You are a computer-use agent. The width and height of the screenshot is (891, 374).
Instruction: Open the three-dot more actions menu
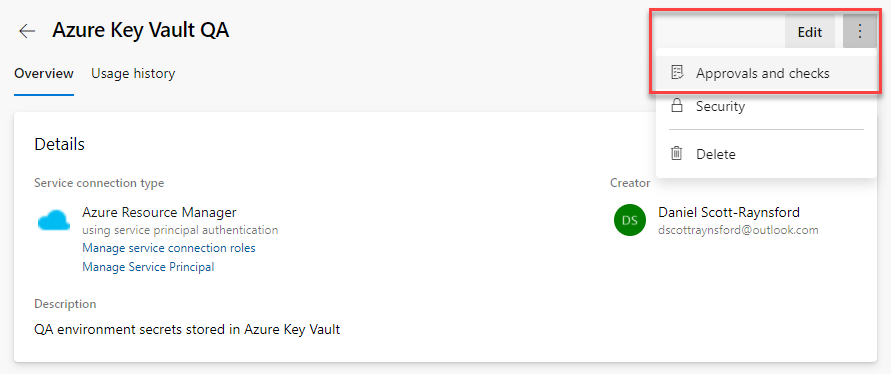[x=860, y=31]
